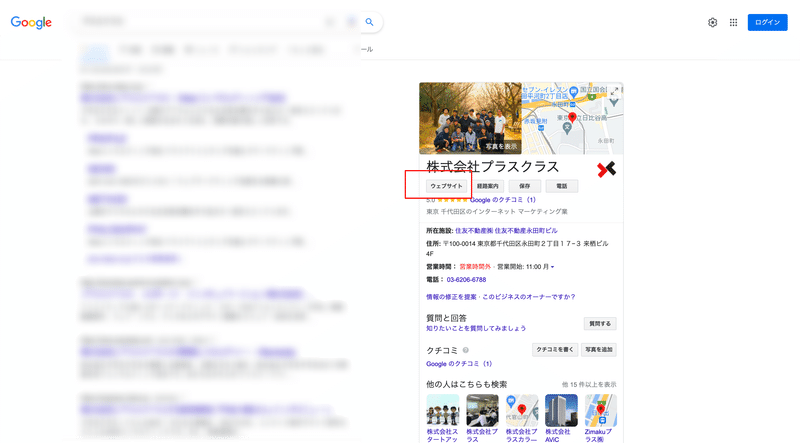Click 他 15 件以上を表示 link
Image resolution: width=800 pixels, height=443 pixels.
click(x=589, y=385)
